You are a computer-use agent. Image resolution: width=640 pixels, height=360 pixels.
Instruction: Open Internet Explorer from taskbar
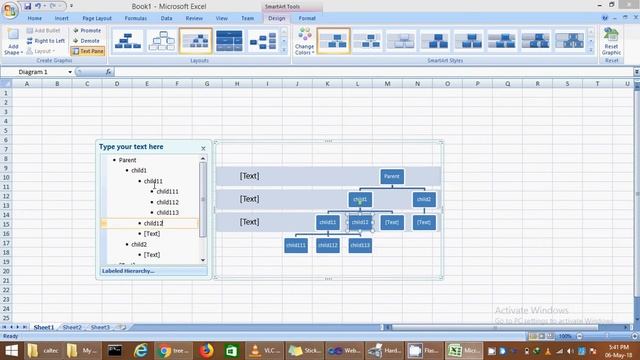pyautogui.click(x=141, y=351)
